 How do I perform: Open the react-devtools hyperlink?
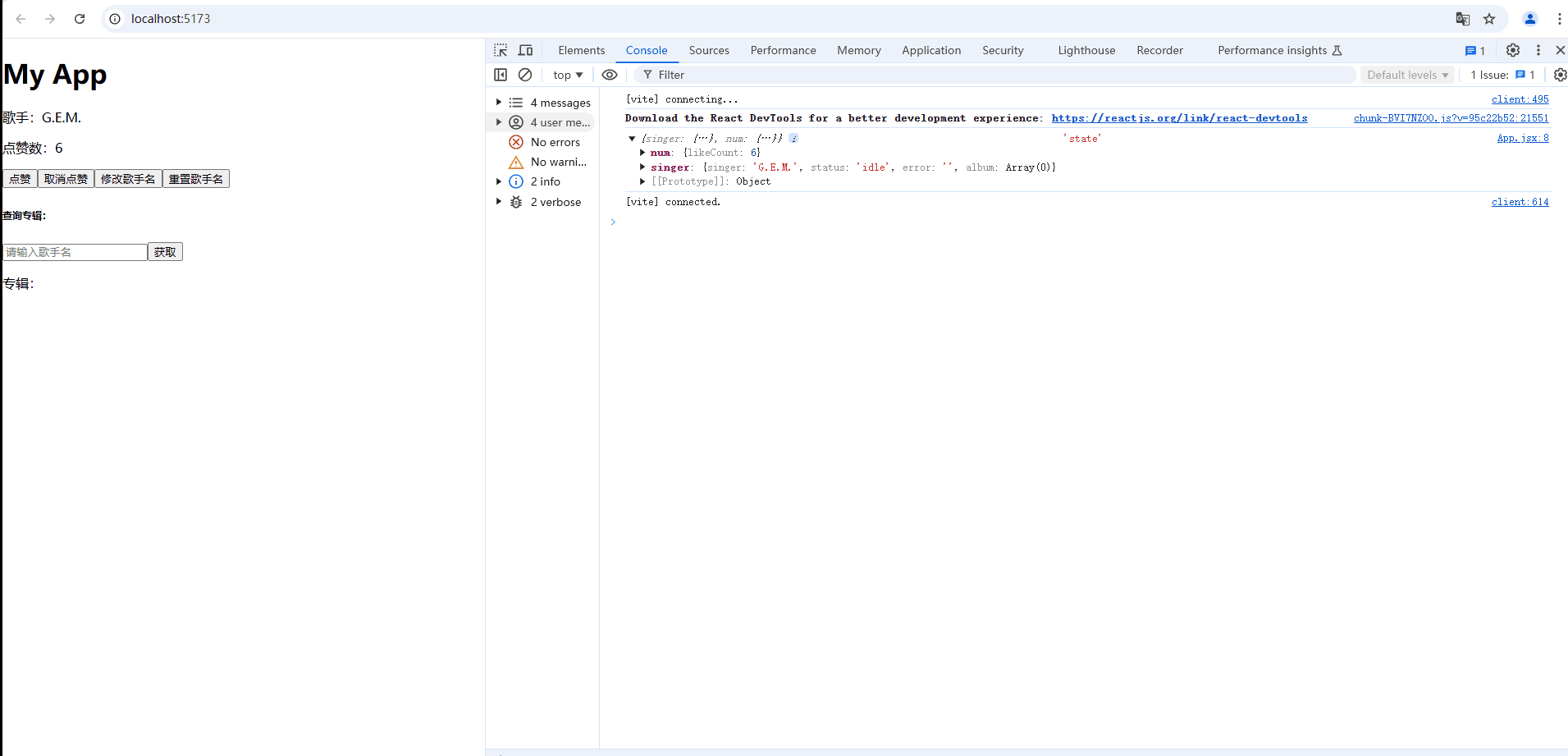pos(1179,118)
